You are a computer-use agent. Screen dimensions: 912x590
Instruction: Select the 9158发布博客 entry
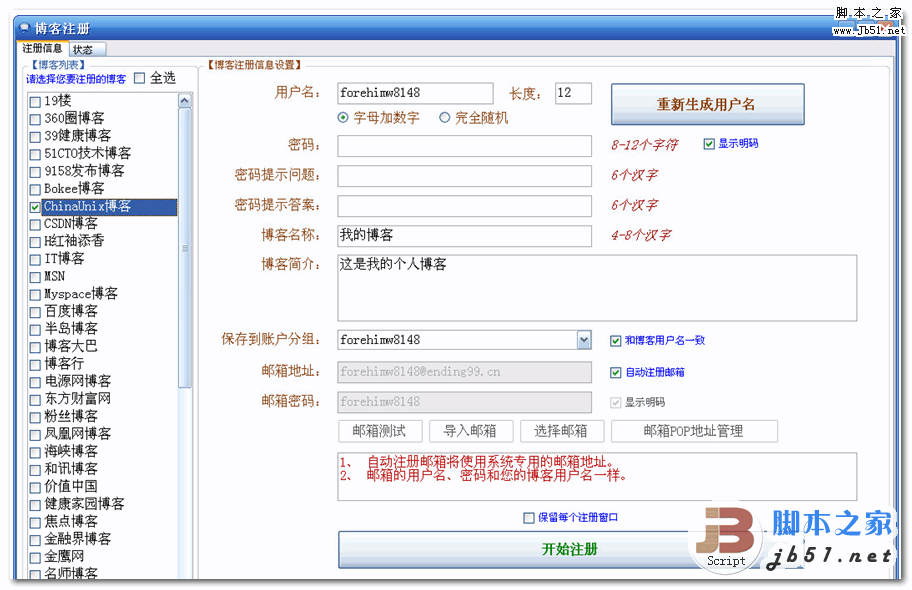pos(84,172)
